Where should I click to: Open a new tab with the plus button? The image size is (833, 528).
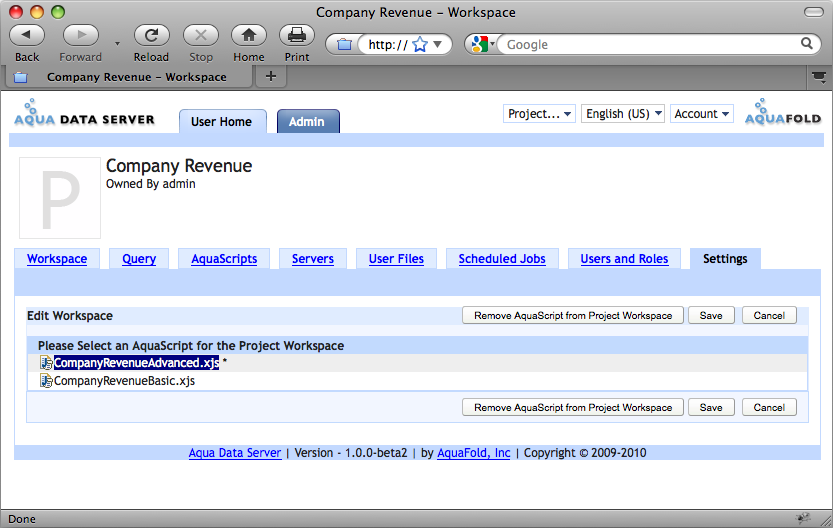(x=271, y=76)
